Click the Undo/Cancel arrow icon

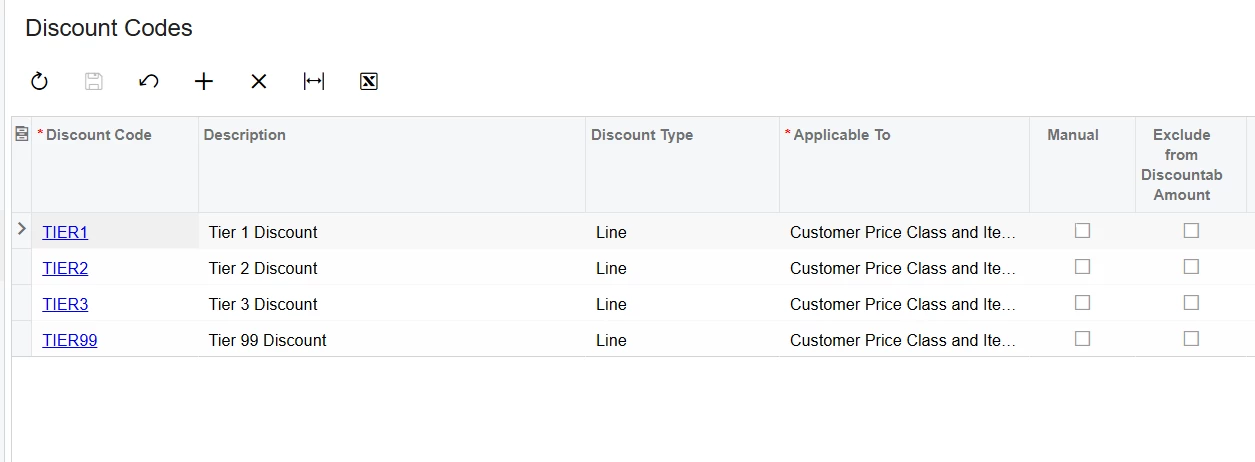(149, 82)
